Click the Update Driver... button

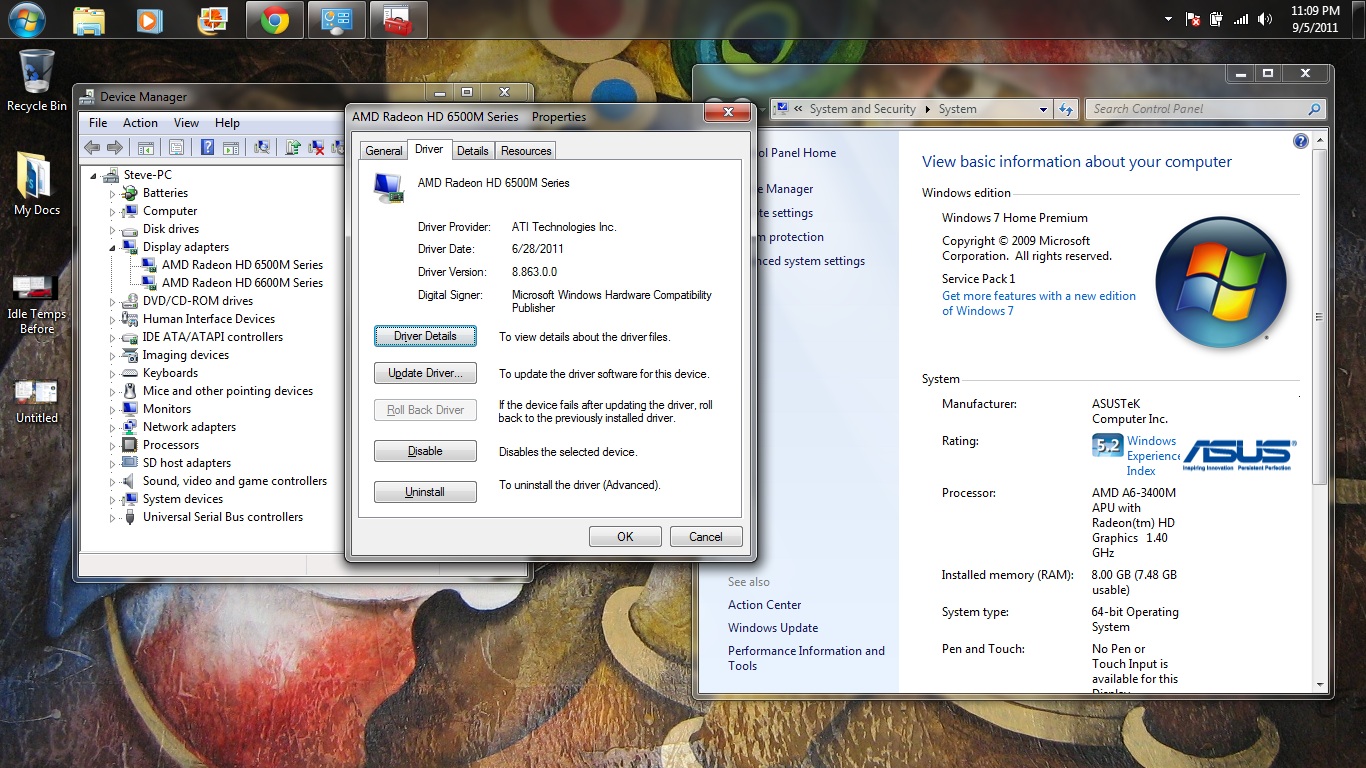pos(425,373)
